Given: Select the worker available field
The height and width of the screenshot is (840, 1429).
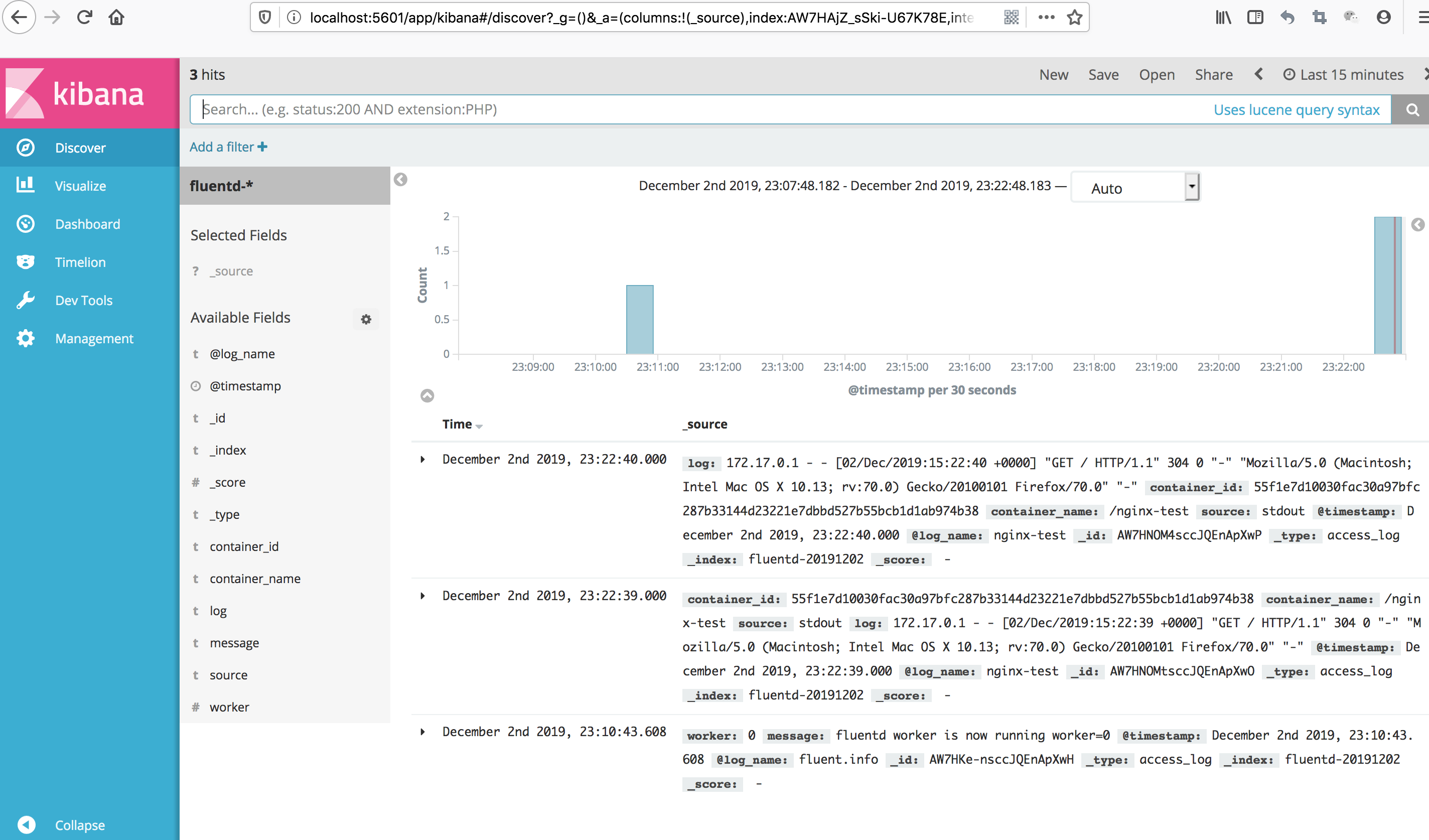Looking at the screenshot, I should tap(229, 708).
